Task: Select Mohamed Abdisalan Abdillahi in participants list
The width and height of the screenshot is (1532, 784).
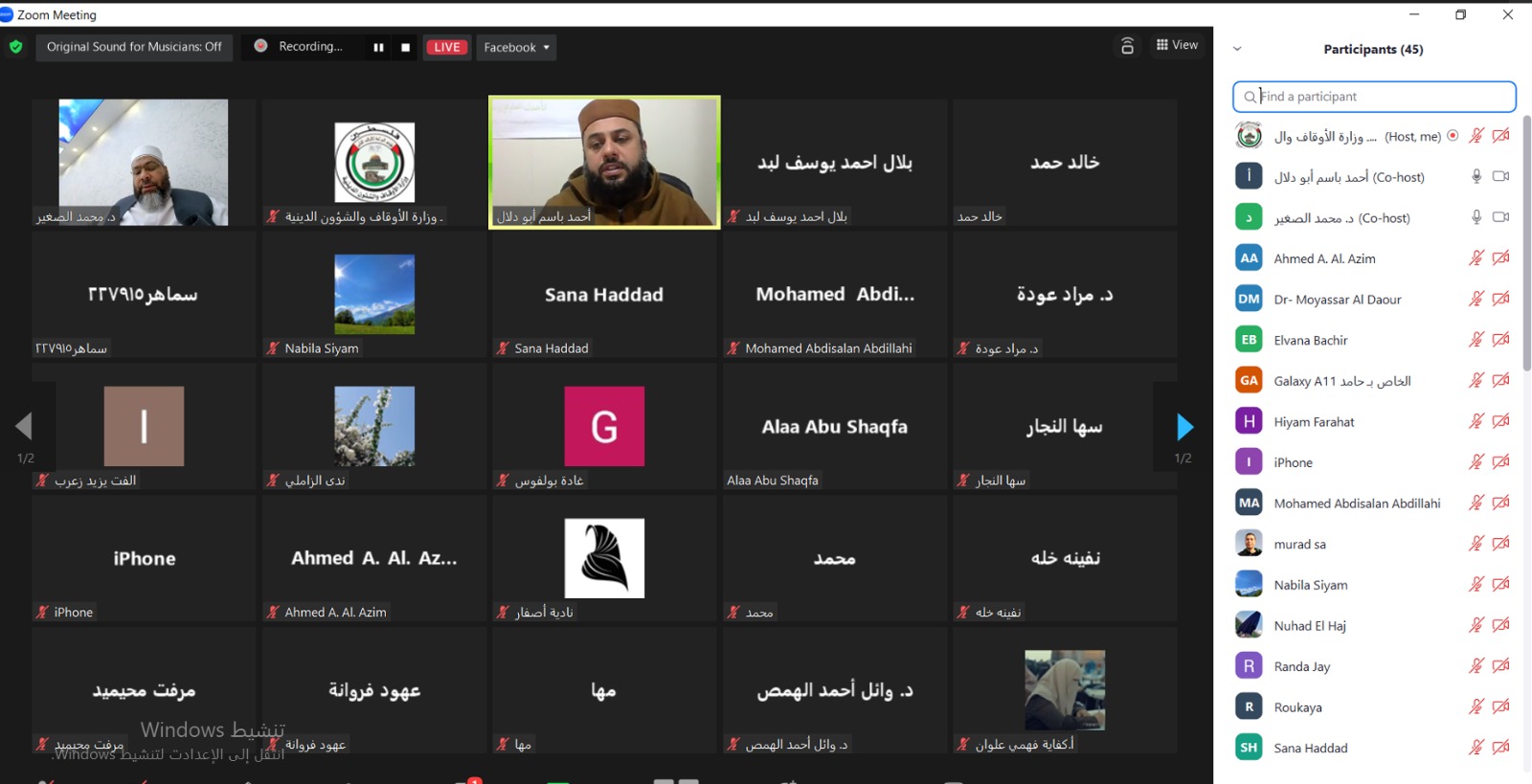Action: [1356, 504]
